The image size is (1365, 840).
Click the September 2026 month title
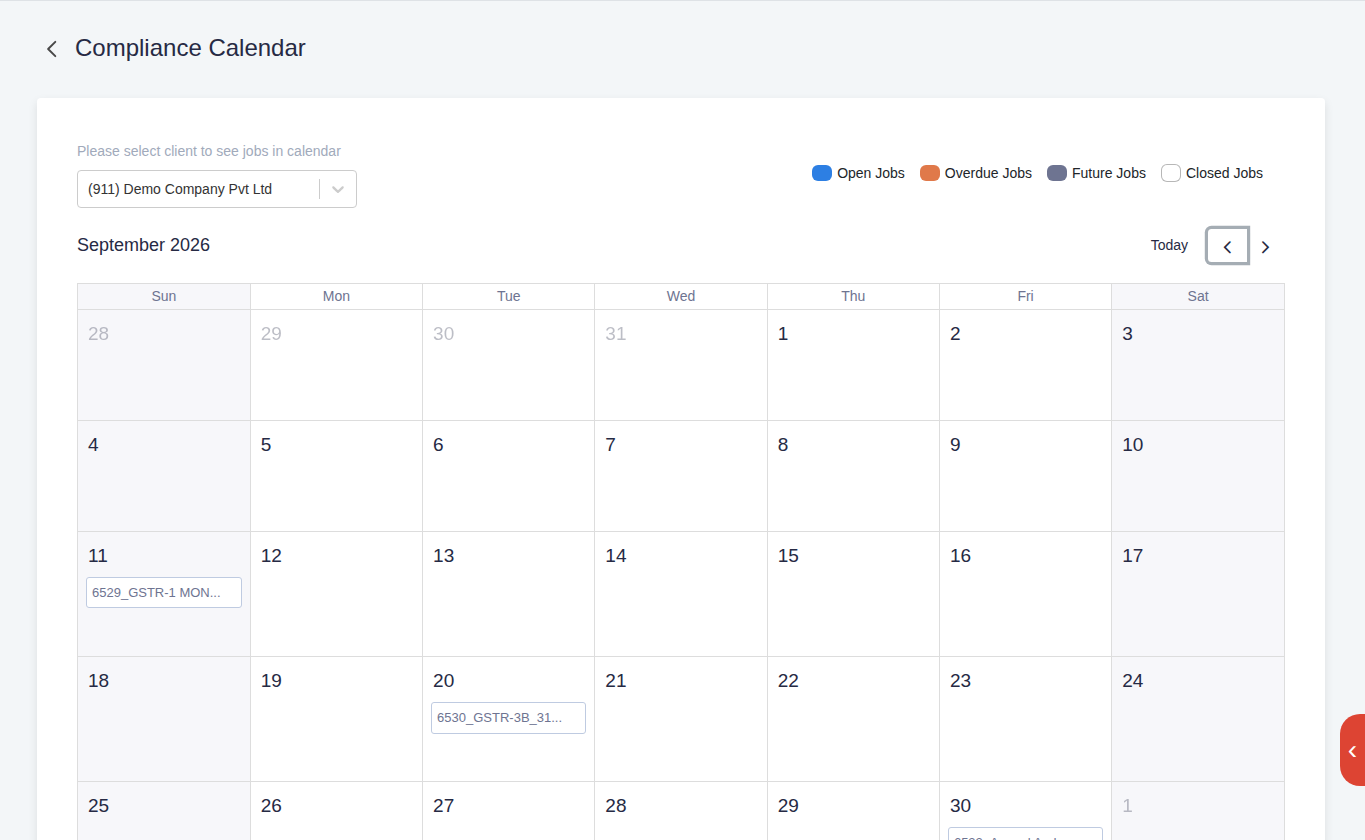144,245
